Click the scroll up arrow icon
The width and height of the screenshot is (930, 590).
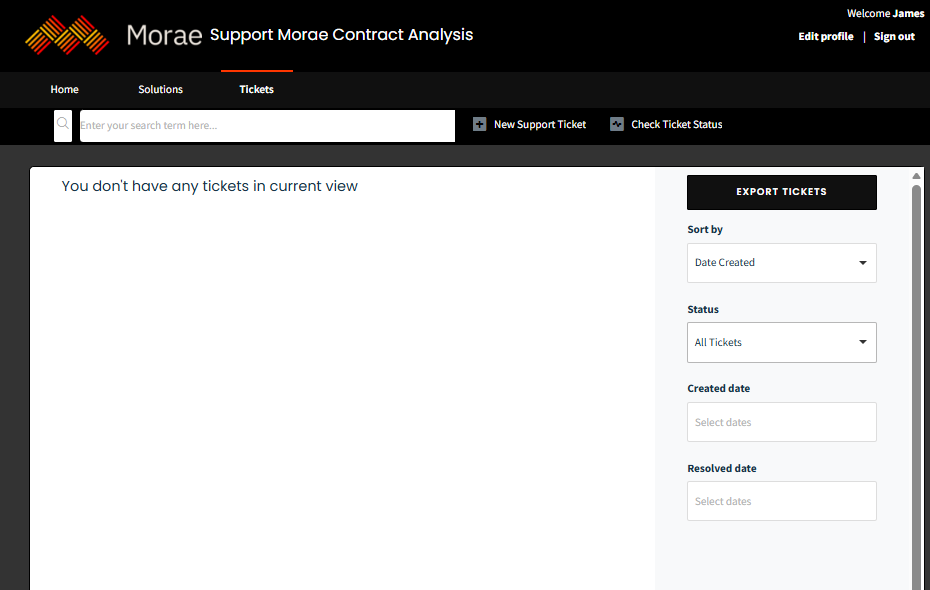tap(917, 176)
